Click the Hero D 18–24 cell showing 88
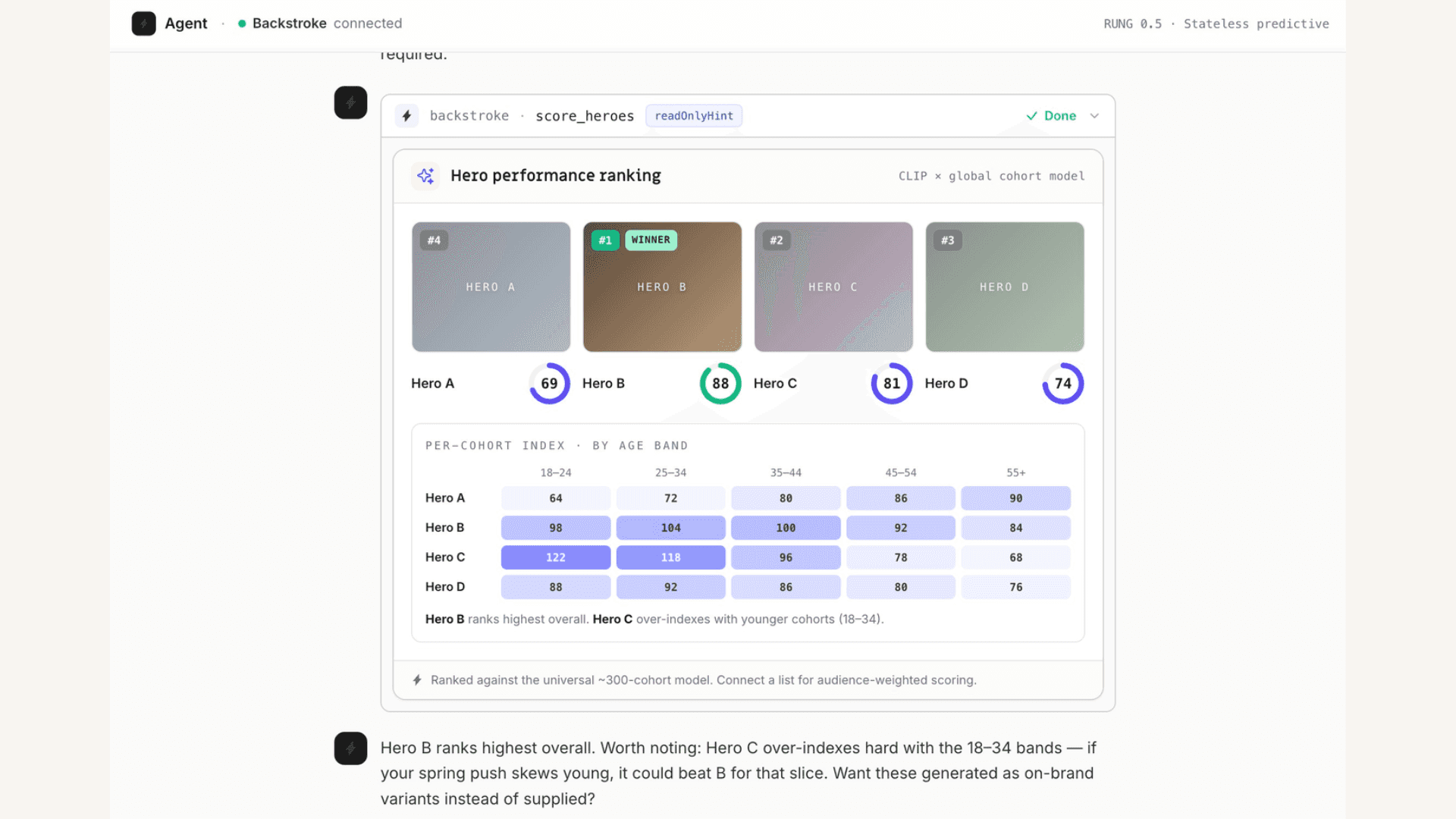1456x819 pixels. (556, 587)
